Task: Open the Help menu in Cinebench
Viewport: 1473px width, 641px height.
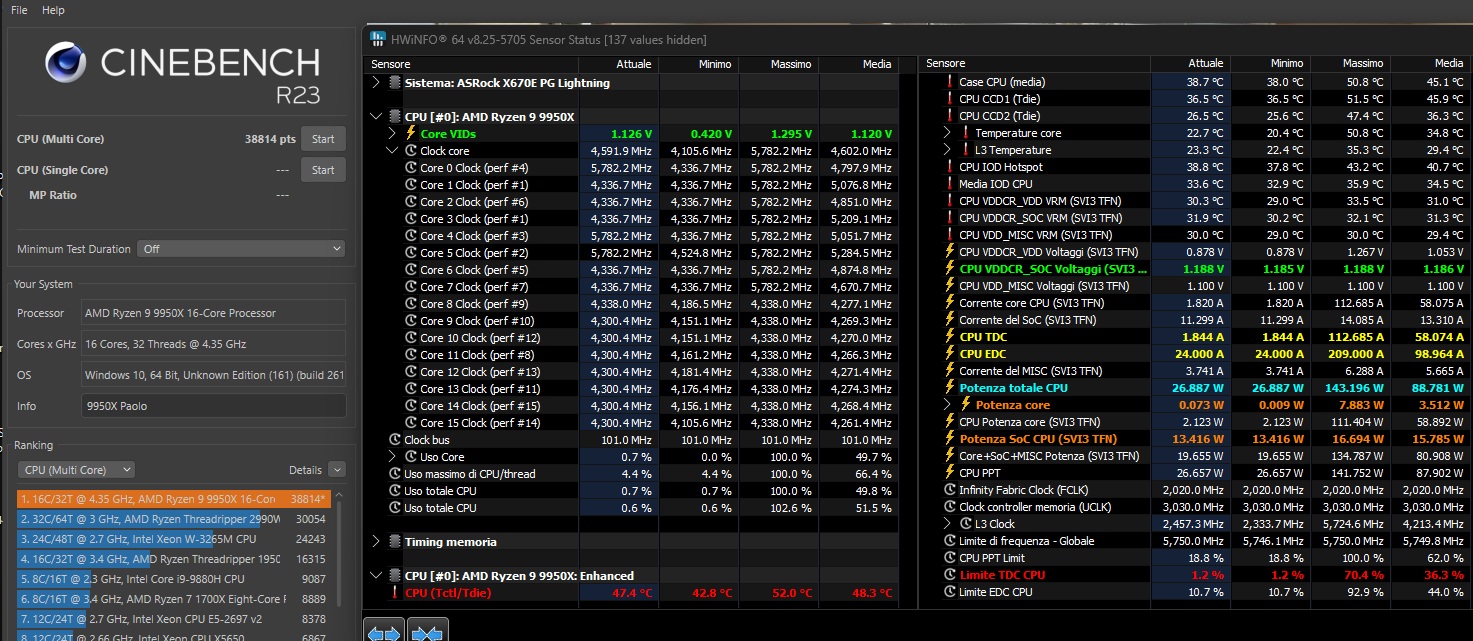Action: tap(53, 10)
